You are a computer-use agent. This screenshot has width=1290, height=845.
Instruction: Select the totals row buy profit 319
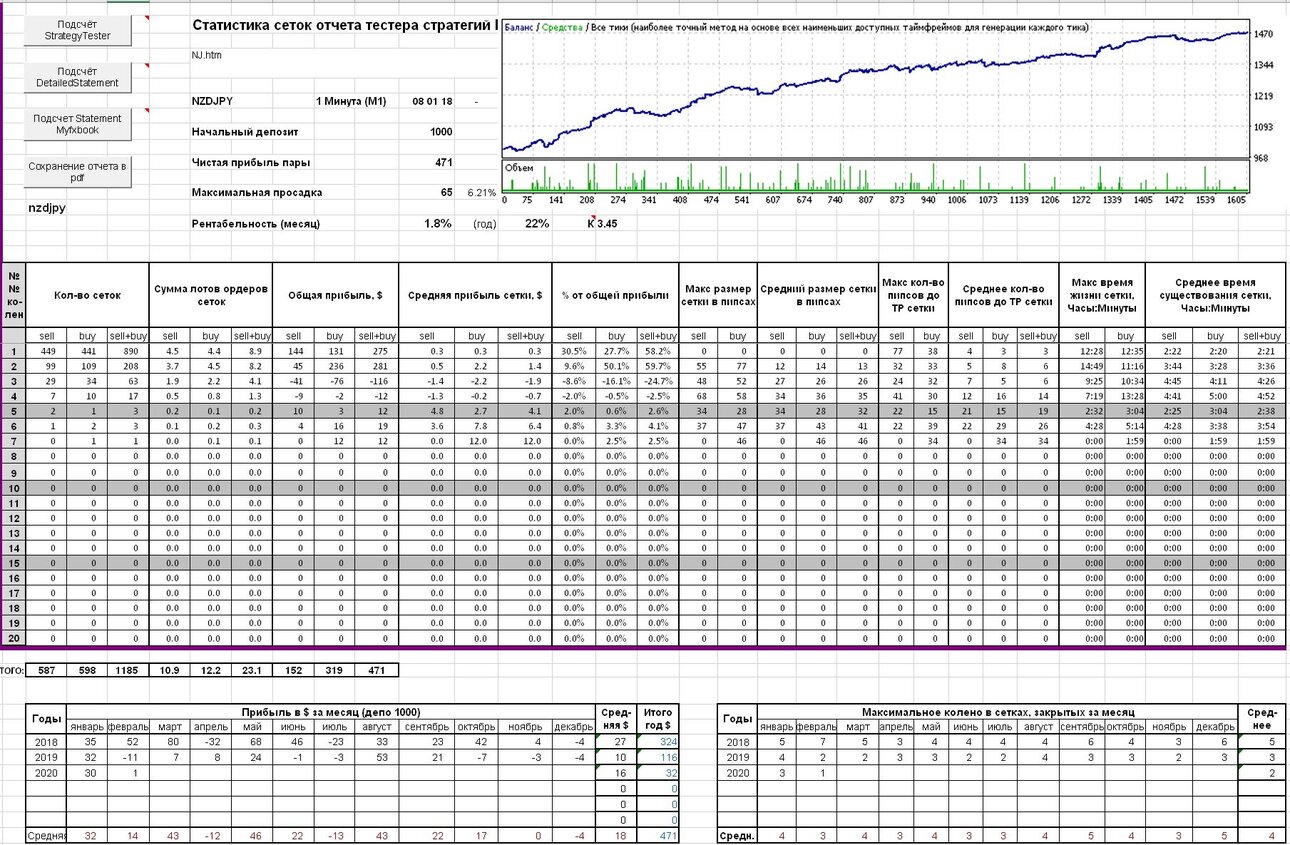(336, 670)
